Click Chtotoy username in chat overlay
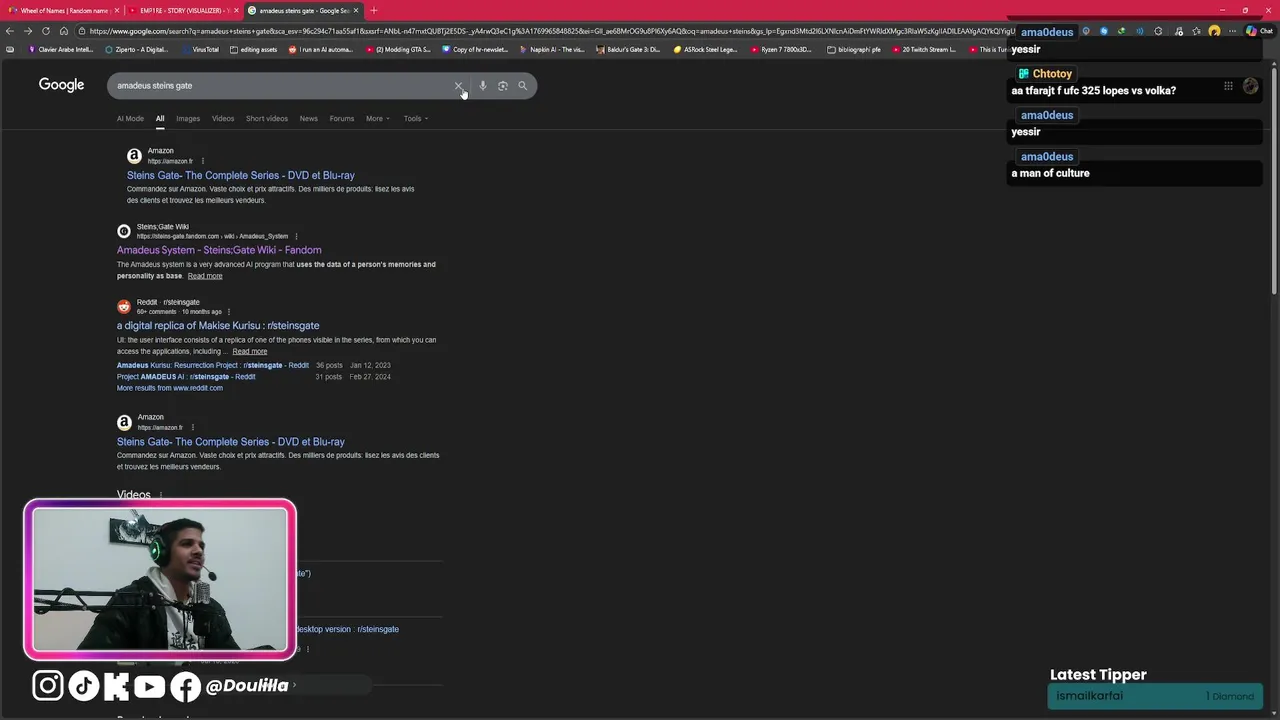This screenshot has width=1280, height=720. point(1052,74)
